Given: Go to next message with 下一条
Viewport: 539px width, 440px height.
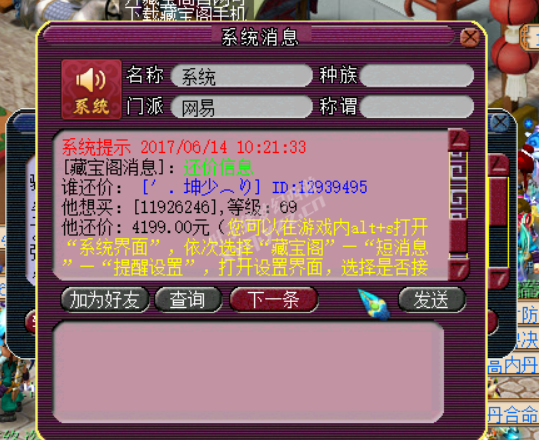Looking at the screenshot, I should pyautogui.click(x=273, y=300).
